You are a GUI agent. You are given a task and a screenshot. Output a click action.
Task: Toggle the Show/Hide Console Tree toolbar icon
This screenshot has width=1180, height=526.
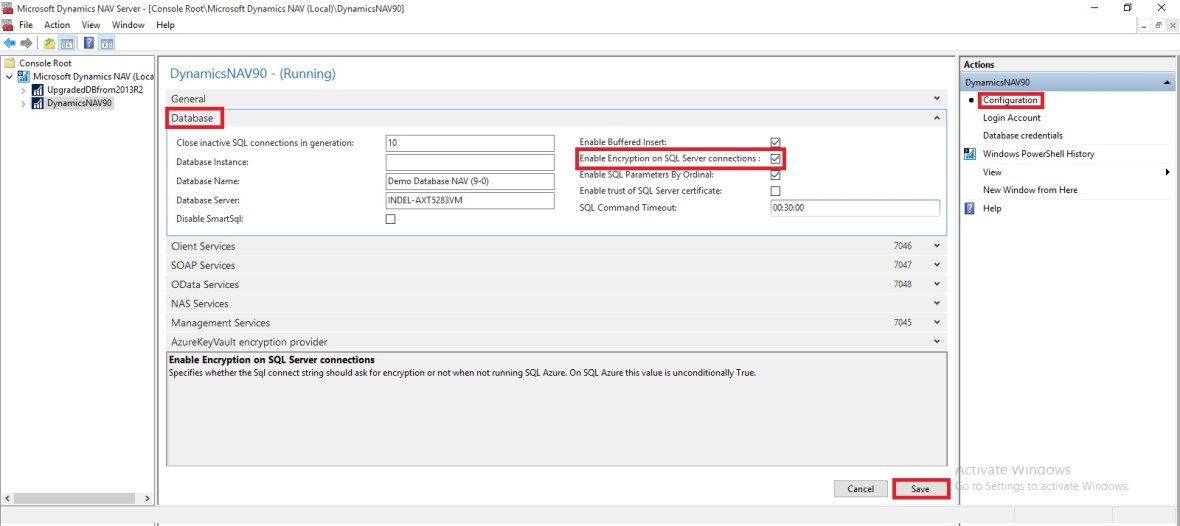(x=66, y=43)
